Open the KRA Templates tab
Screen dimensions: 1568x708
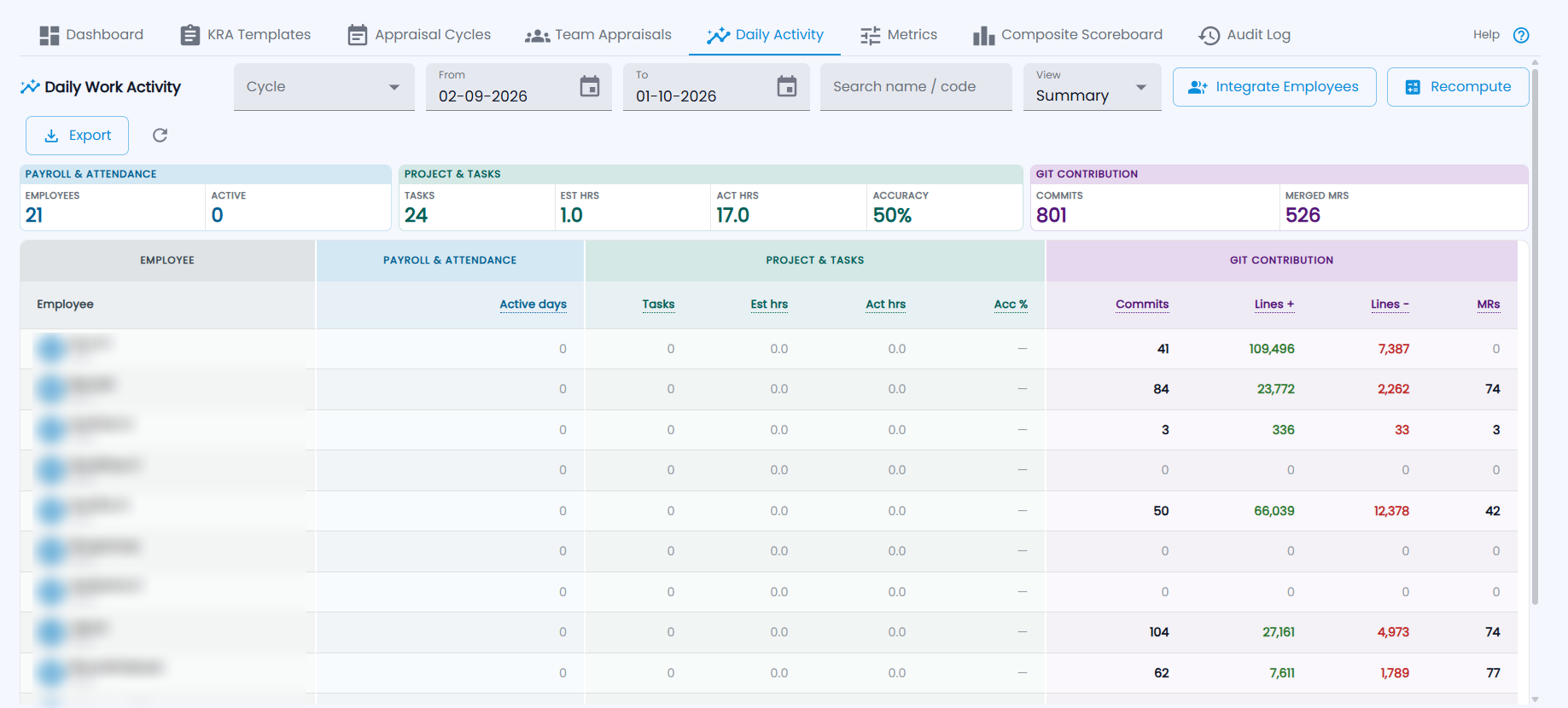(x=246, y=35)
